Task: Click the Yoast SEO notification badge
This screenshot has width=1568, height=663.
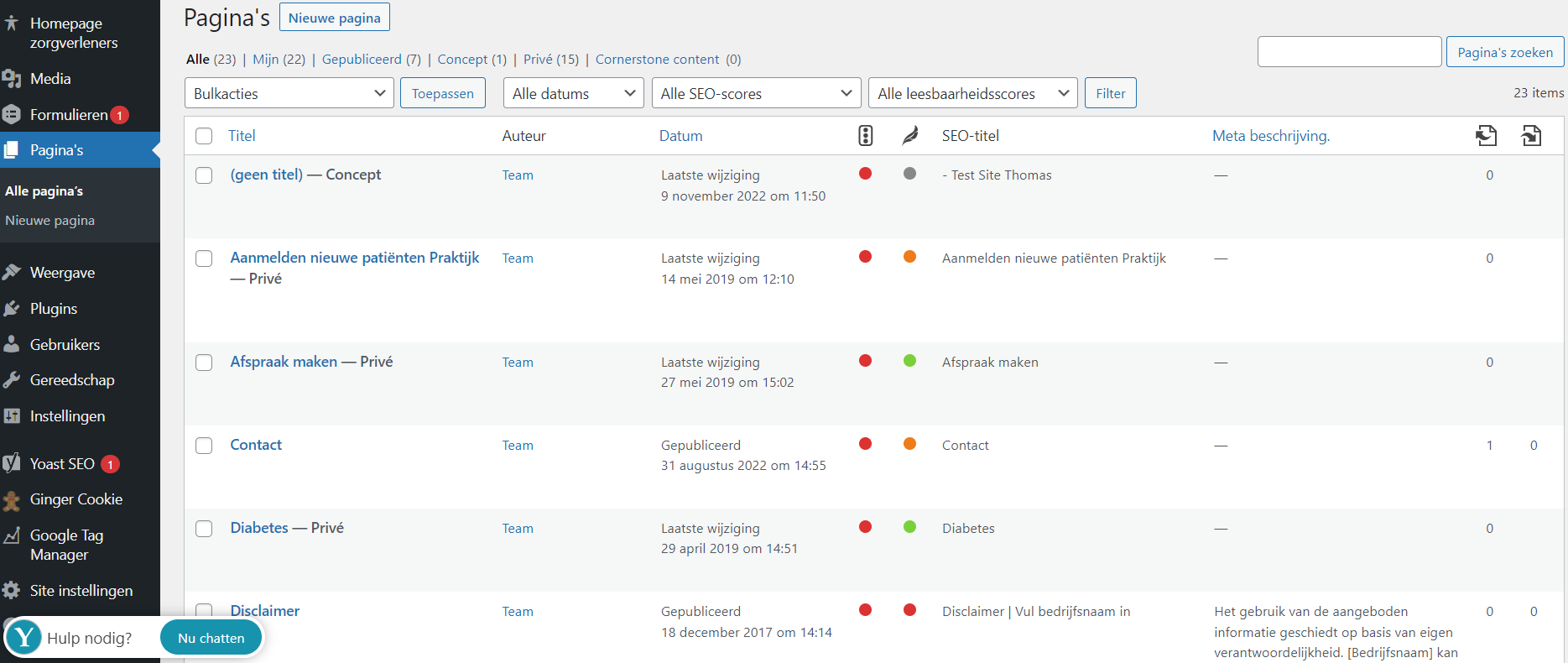Action: pyautogui.click(x=110, y=464)
